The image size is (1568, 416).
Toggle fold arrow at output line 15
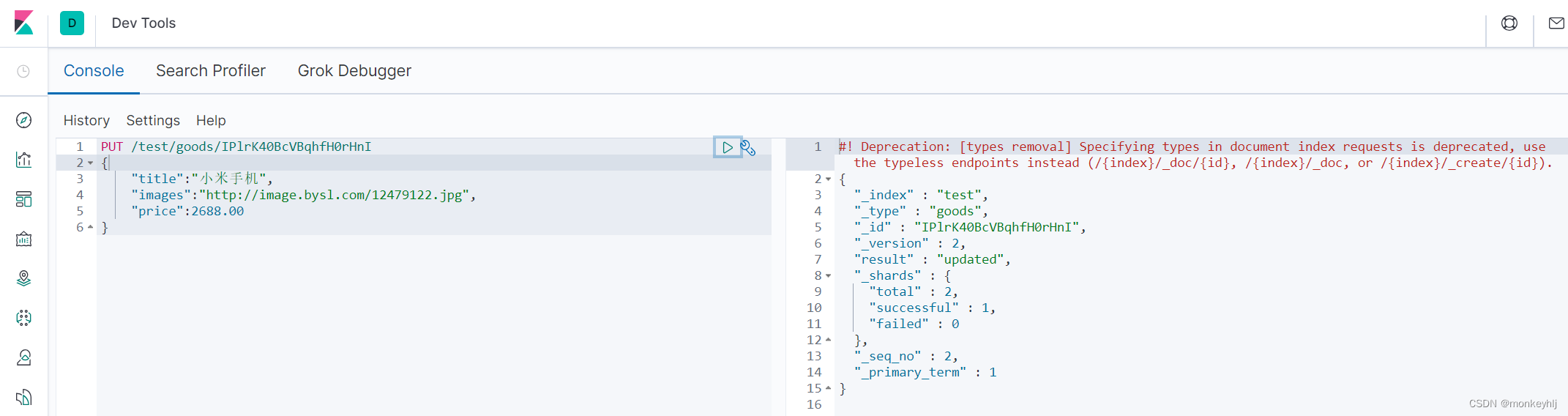(x=829, y=388)
